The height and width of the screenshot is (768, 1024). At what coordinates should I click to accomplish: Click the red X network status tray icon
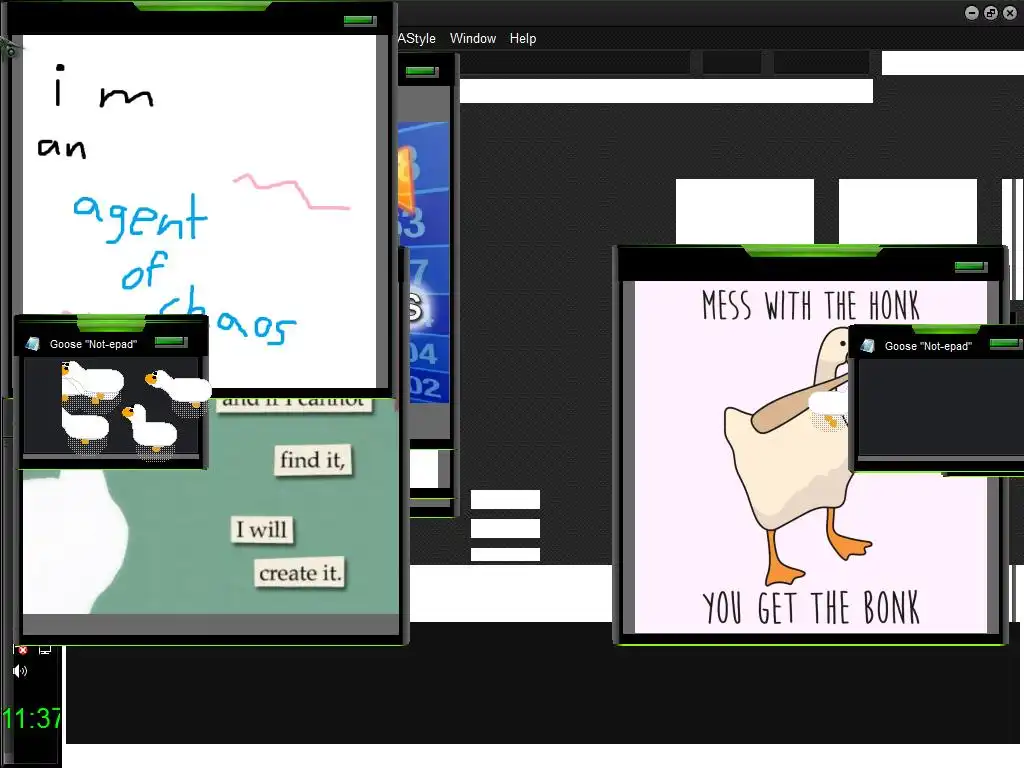tap(22, 650)
